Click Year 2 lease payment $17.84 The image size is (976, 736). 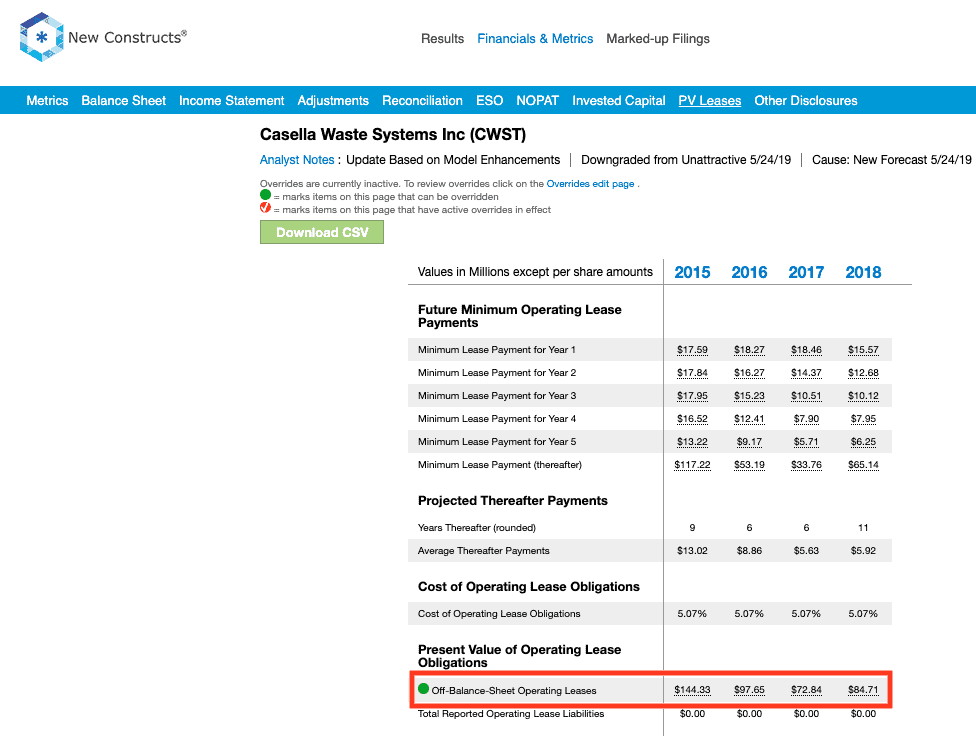(692, 373)
